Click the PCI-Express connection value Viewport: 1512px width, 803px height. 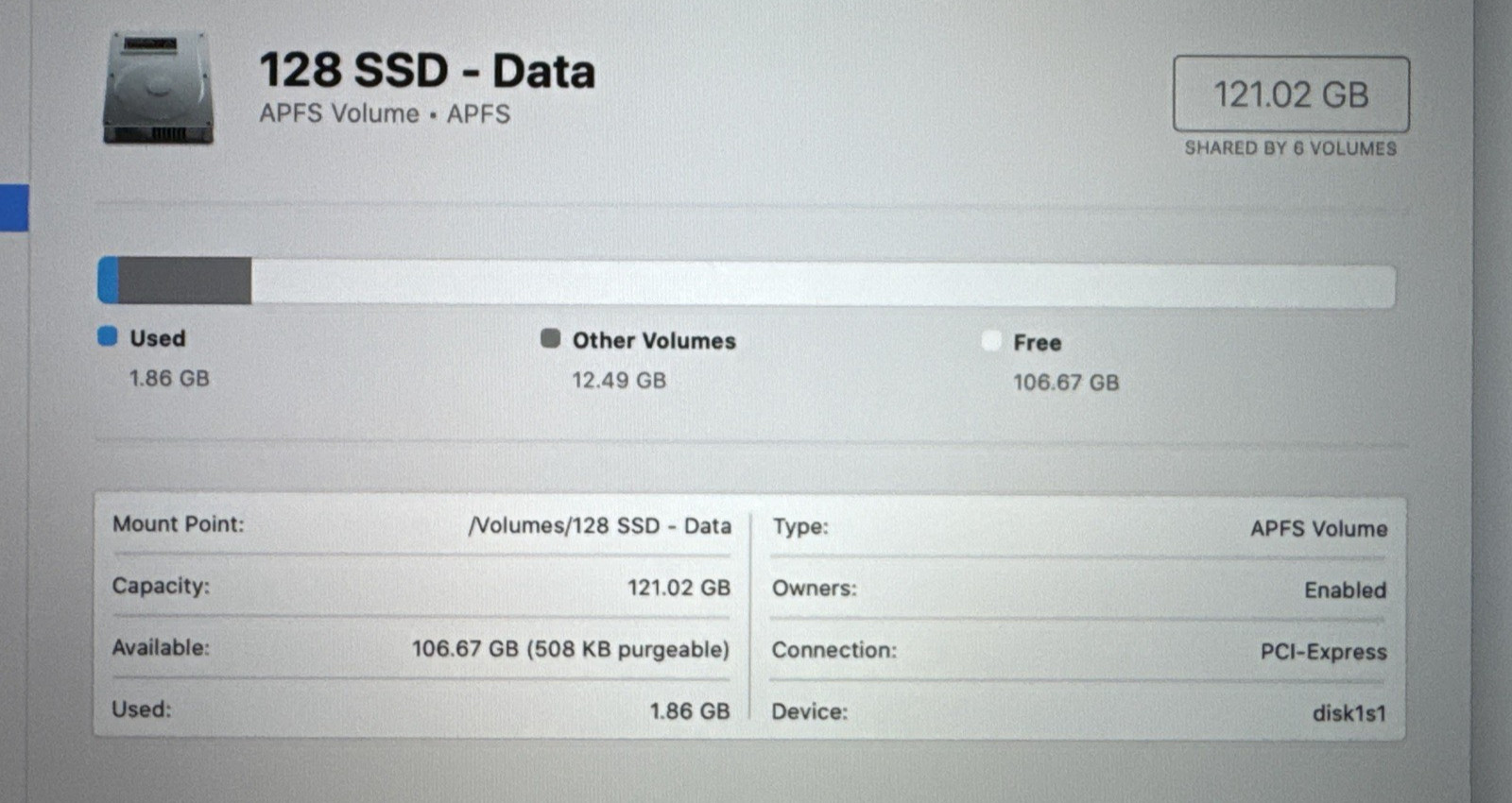click(1323, 652)
